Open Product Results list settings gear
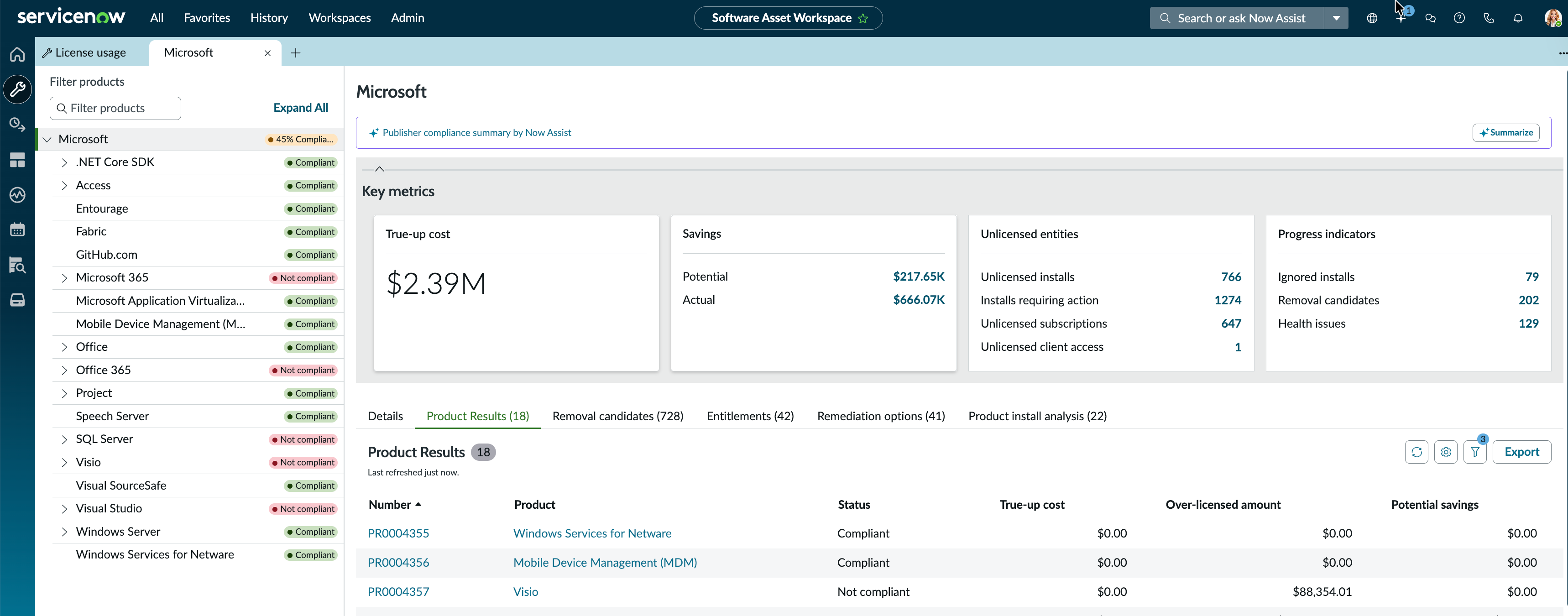This screenshot has height=616, width=1568. [x=1446, y=452]
